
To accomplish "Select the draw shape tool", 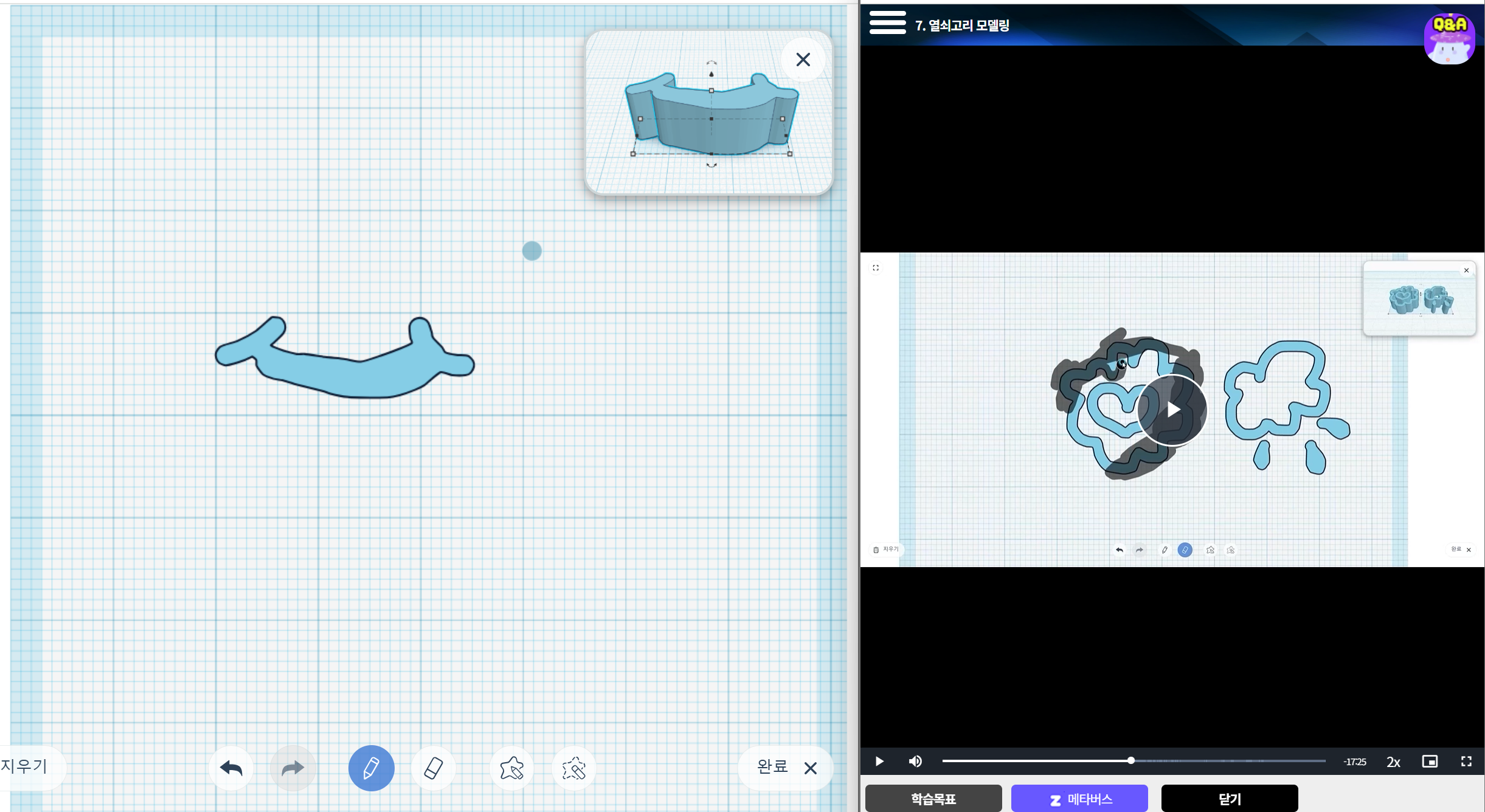I will point(511,768).
